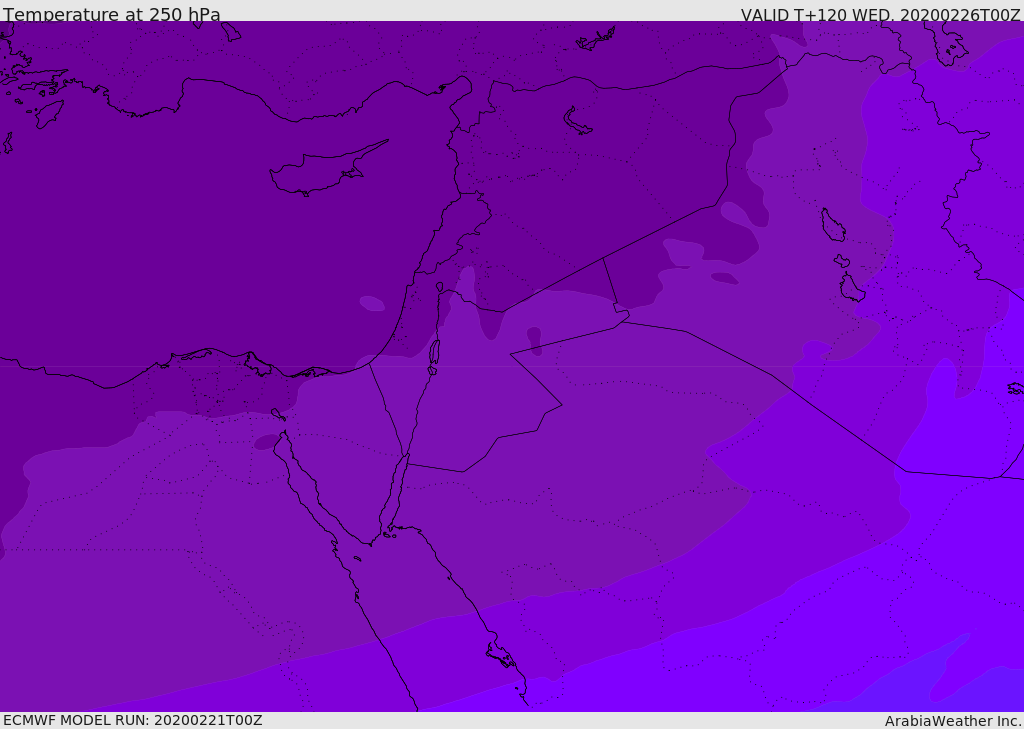Click the 'ECMWF MODEL RUN: 20200221T00Z' footer text
Image resolution: width=1024 pixels, height=729 pixels.
[x=133, y=720]
